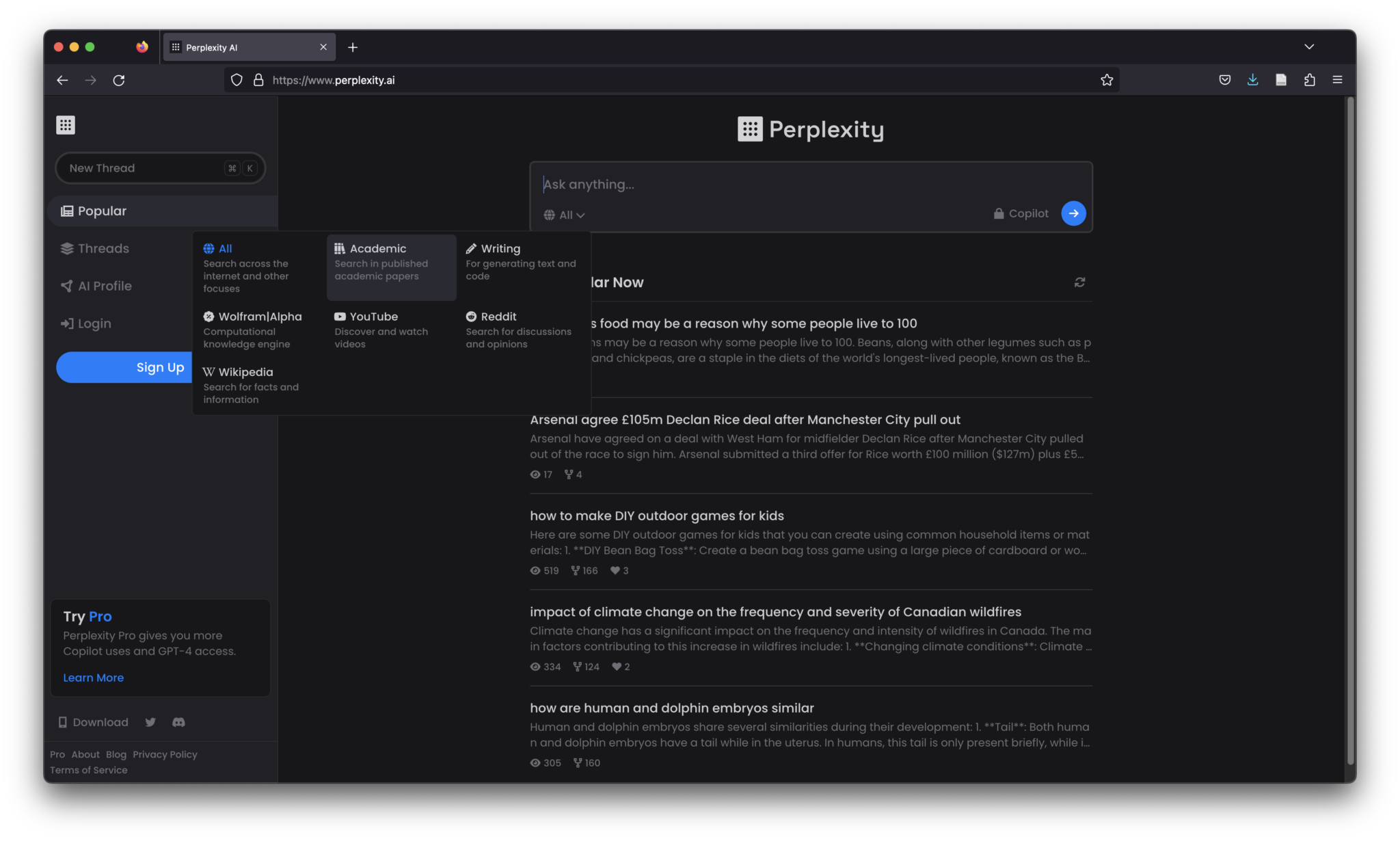Open the About footer link
Screen dimensions: 1400x841
(85, 754)
